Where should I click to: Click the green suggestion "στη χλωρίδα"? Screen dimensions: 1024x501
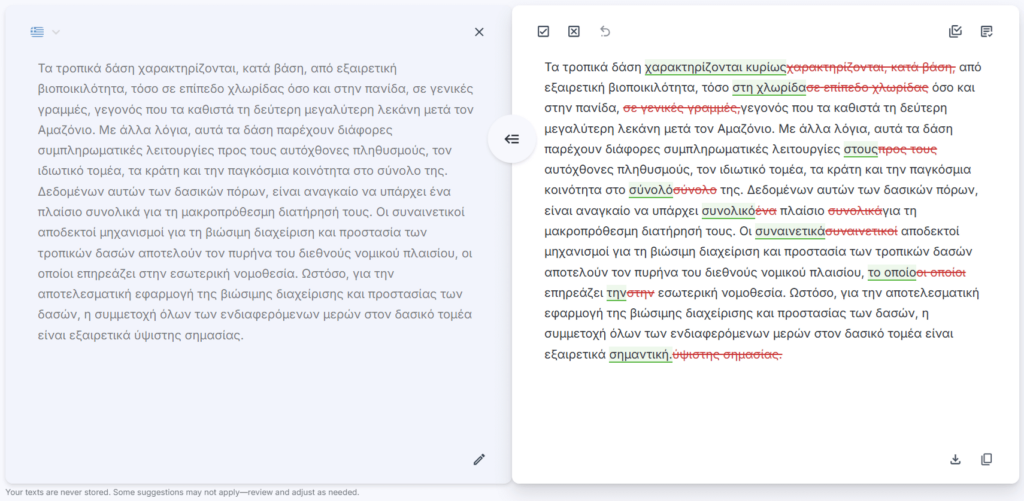[768, 88]
